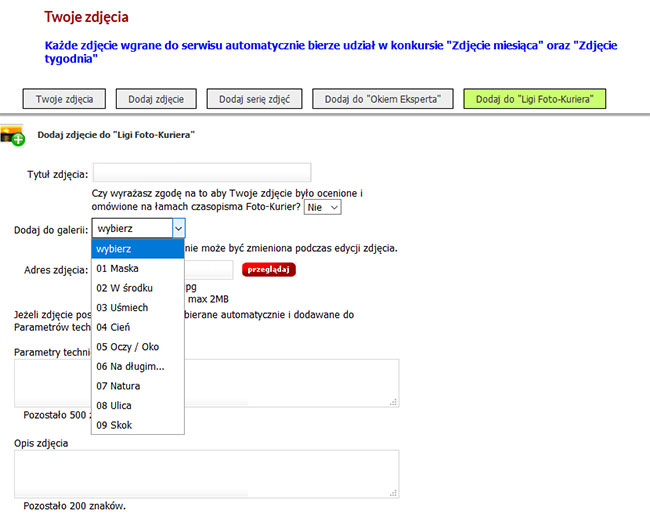Image resolution: width=650 pixels, height=525 pixels.
Task: Open the green 'Dodaj do Ligi Foto-Kuriera' tab
Action: point(534,99)
